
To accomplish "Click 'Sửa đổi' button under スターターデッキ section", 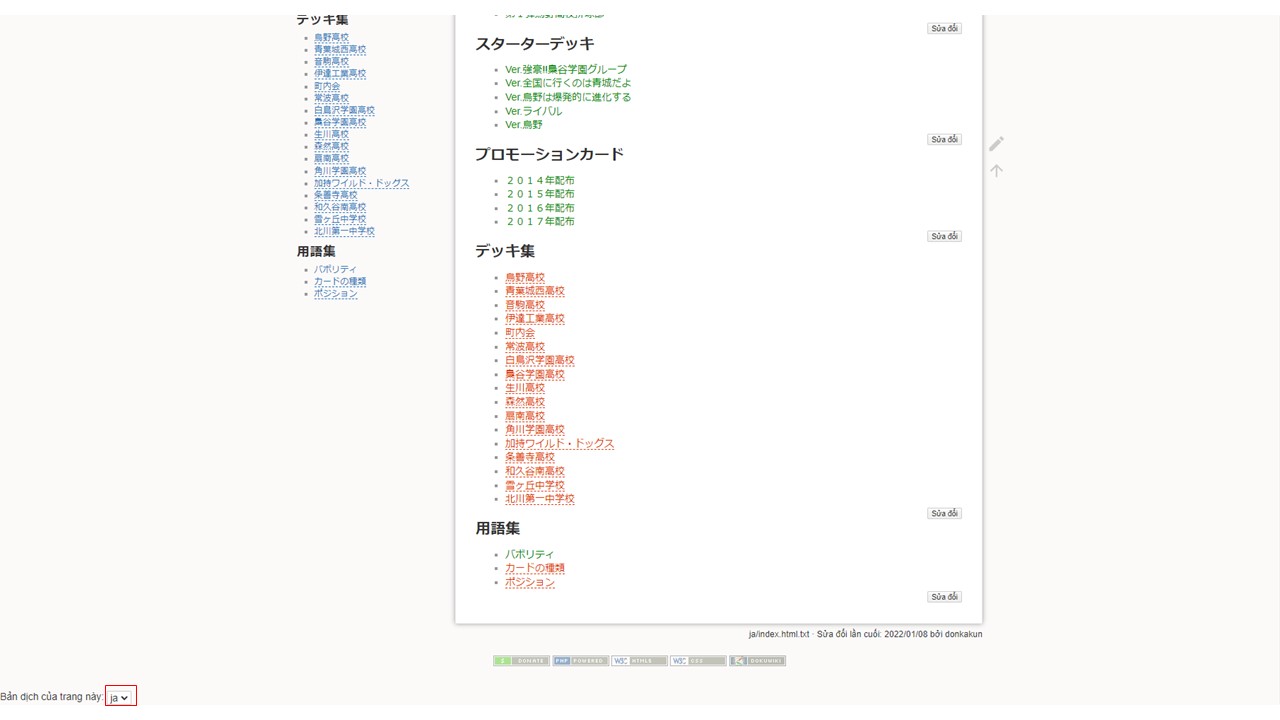I will point(944,140).
